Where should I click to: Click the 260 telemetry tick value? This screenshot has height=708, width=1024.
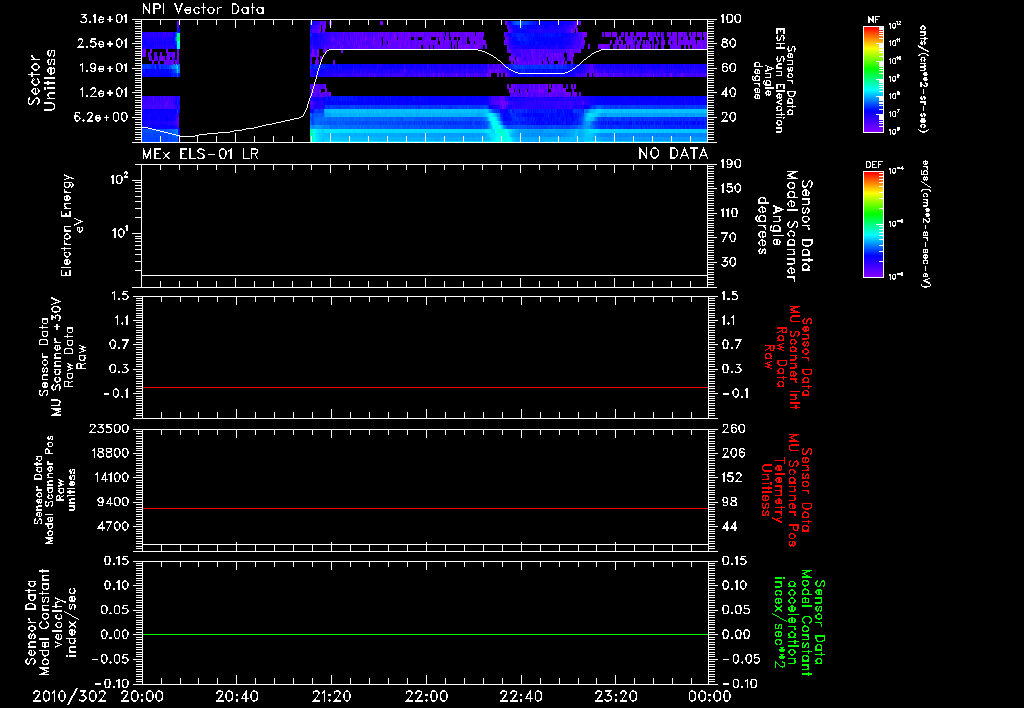click(732, 429)
